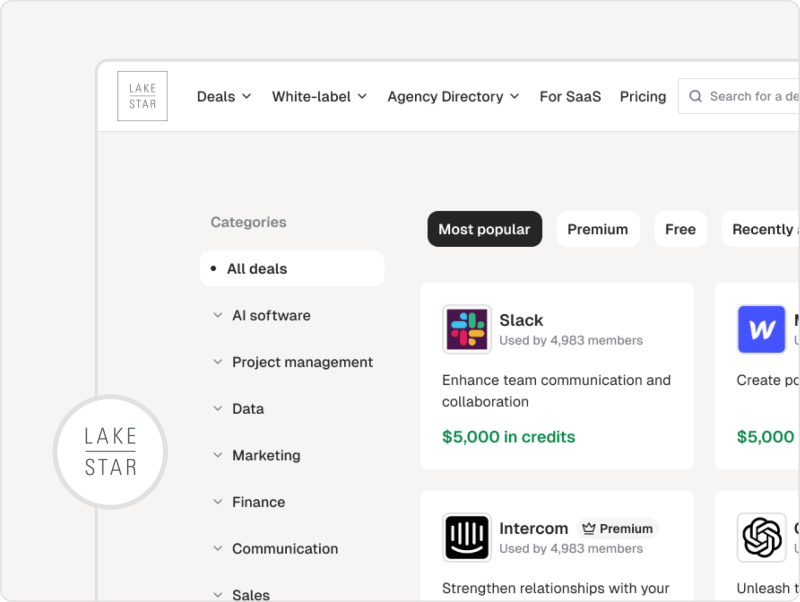Select the For SaaS menu item

pyautogui.click(x=570, y=96)
